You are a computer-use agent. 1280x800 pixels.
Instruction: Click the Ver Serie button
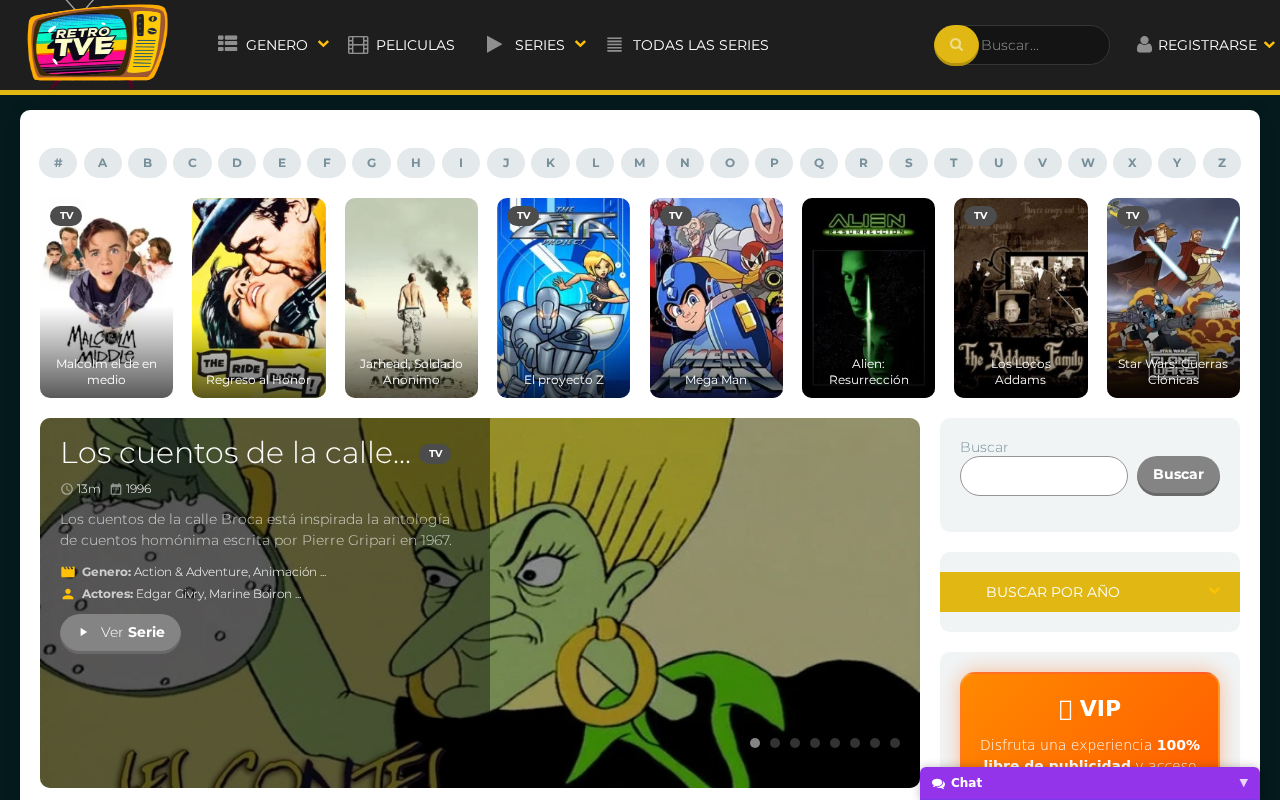click(x=120, y=632)
